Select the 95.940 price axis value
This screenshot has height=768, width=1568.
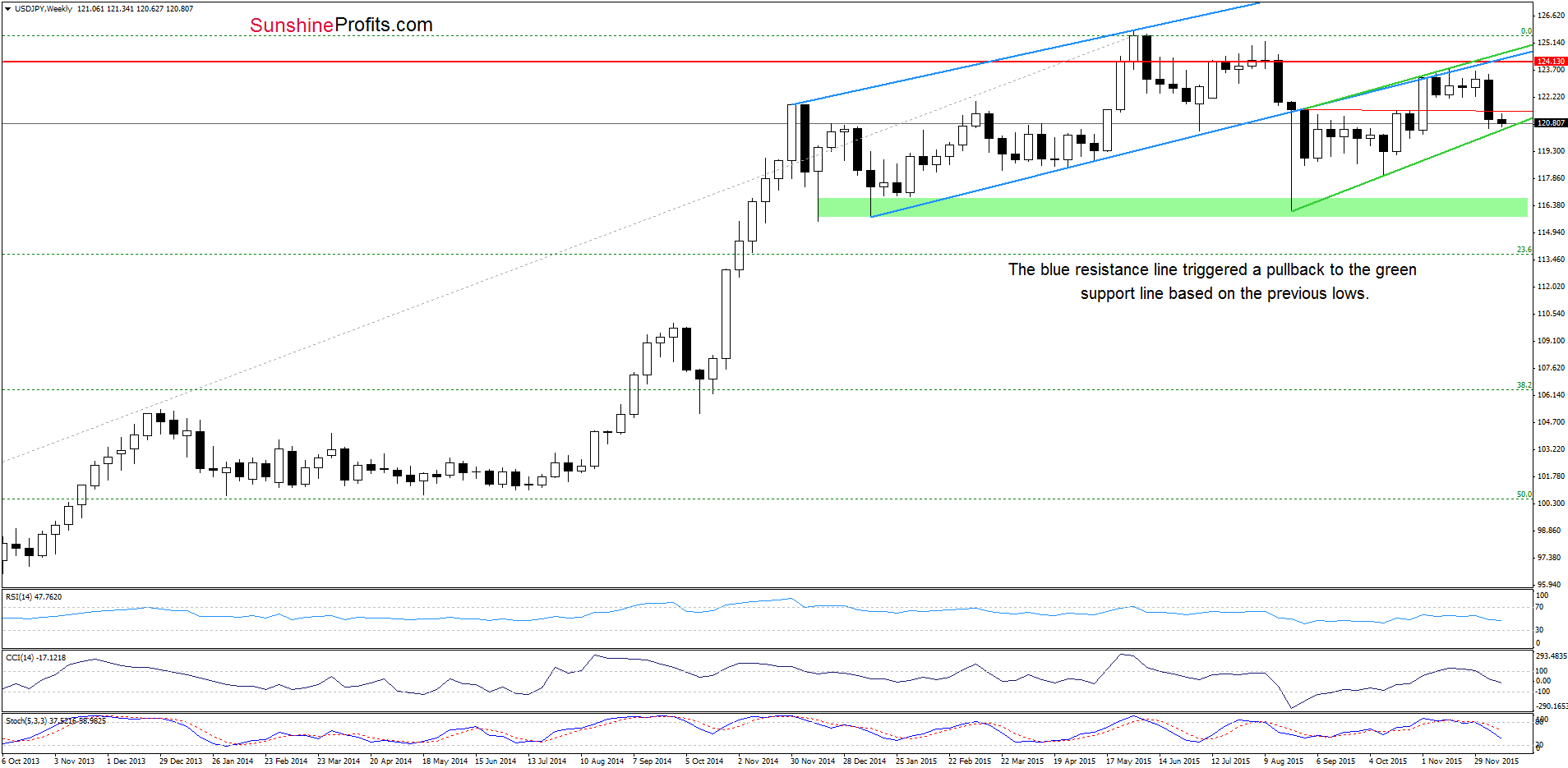(x=1551, y=584)
